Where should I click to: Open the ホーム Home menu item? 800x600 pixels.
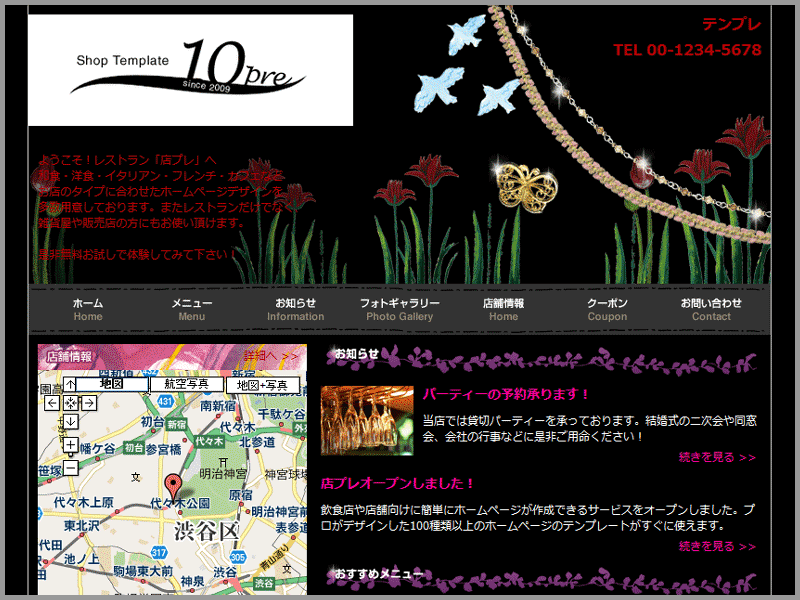pos(88,309)
